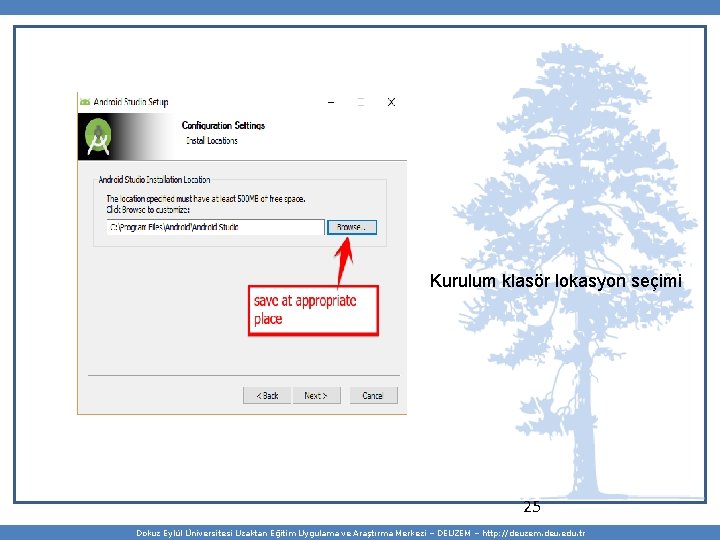The image size is (720, 540).
Task: Click 'Click Browse to customize' instruction text
Action: pyautogui.click(x=148, y=210)
